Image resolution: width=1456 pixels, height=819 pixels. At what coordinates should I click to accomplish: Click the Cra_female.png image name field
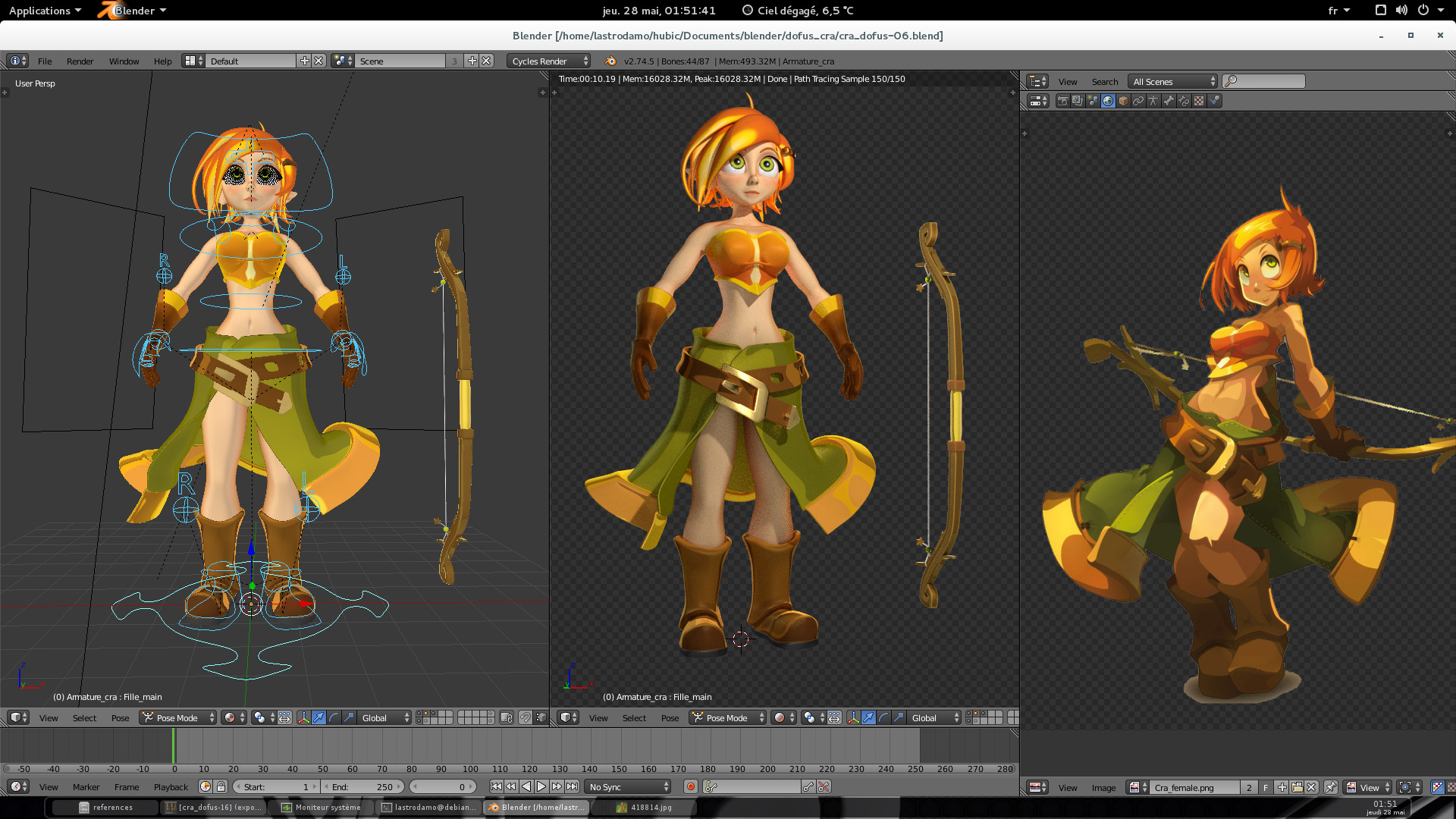tap(1195, 787)
